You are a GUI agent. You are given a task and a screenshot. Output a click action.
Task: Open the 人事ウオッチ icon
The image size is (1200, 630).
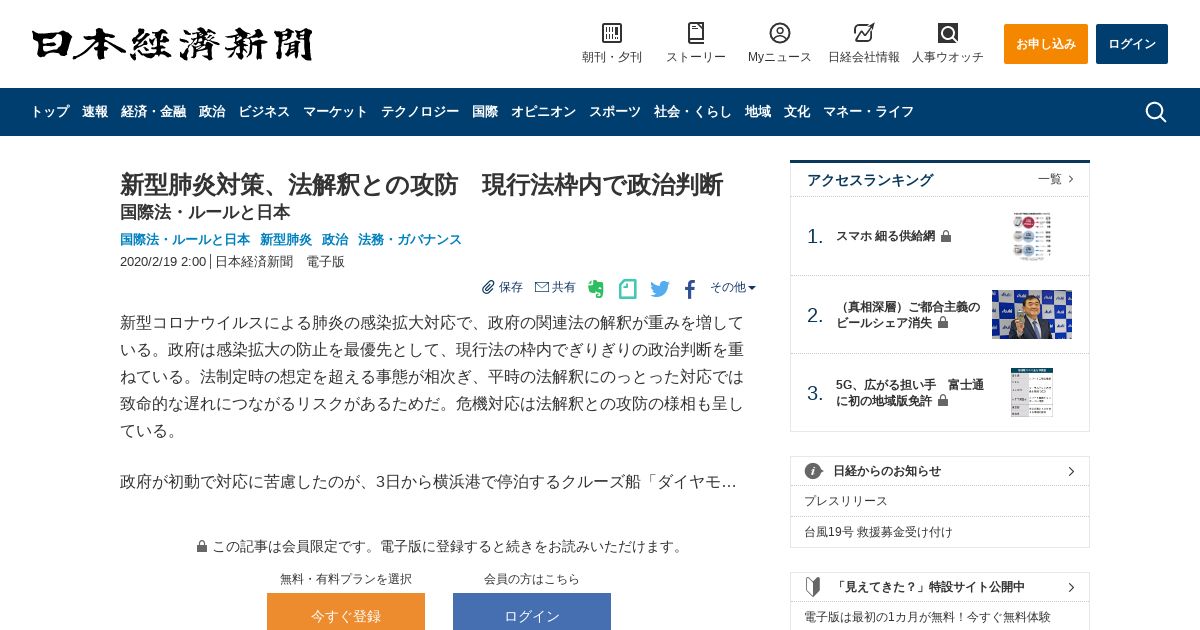[x=948, y=33]
